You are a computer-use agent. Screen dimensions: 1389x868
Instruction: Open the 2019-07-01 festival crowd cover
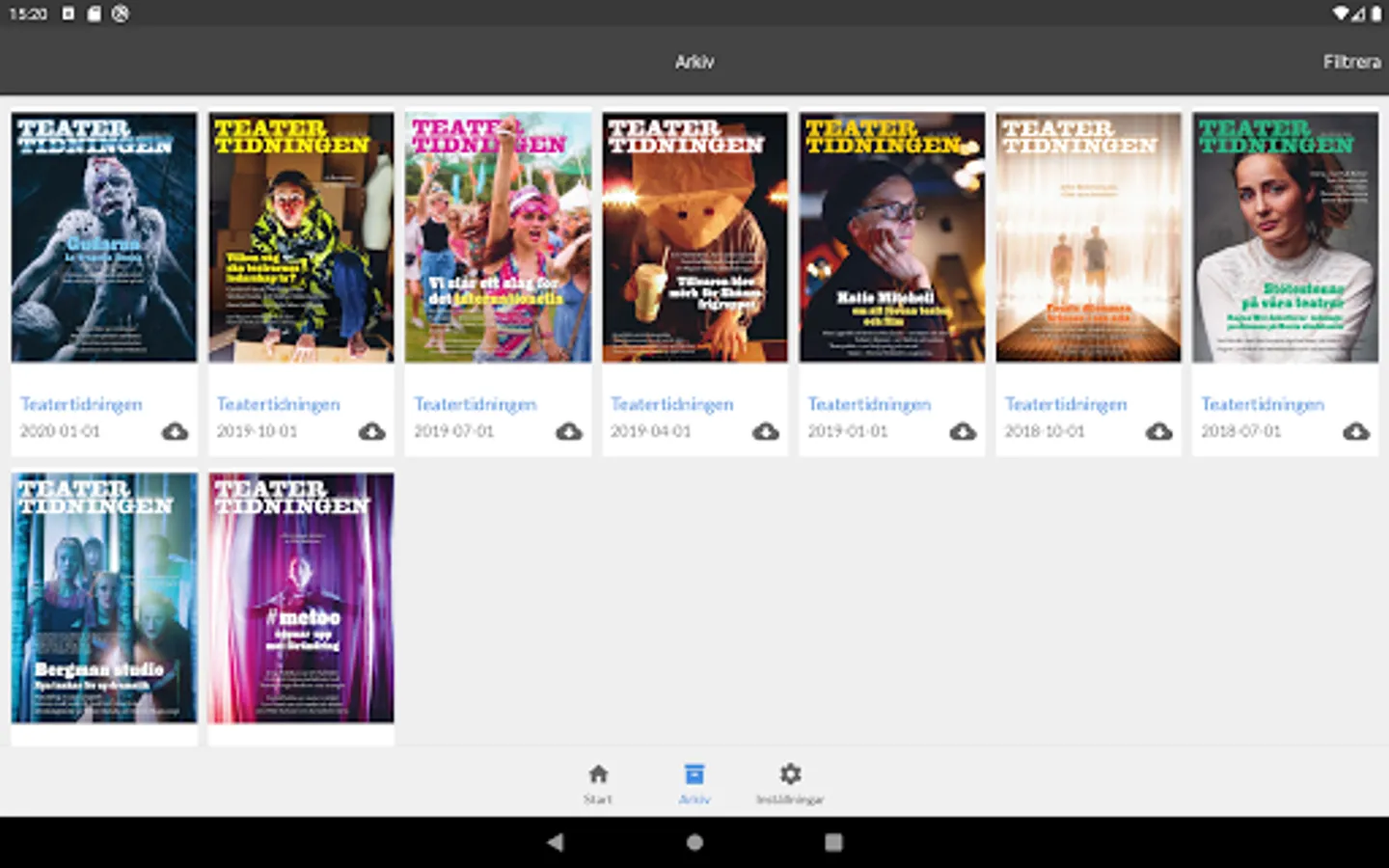(x=498, y=237)
